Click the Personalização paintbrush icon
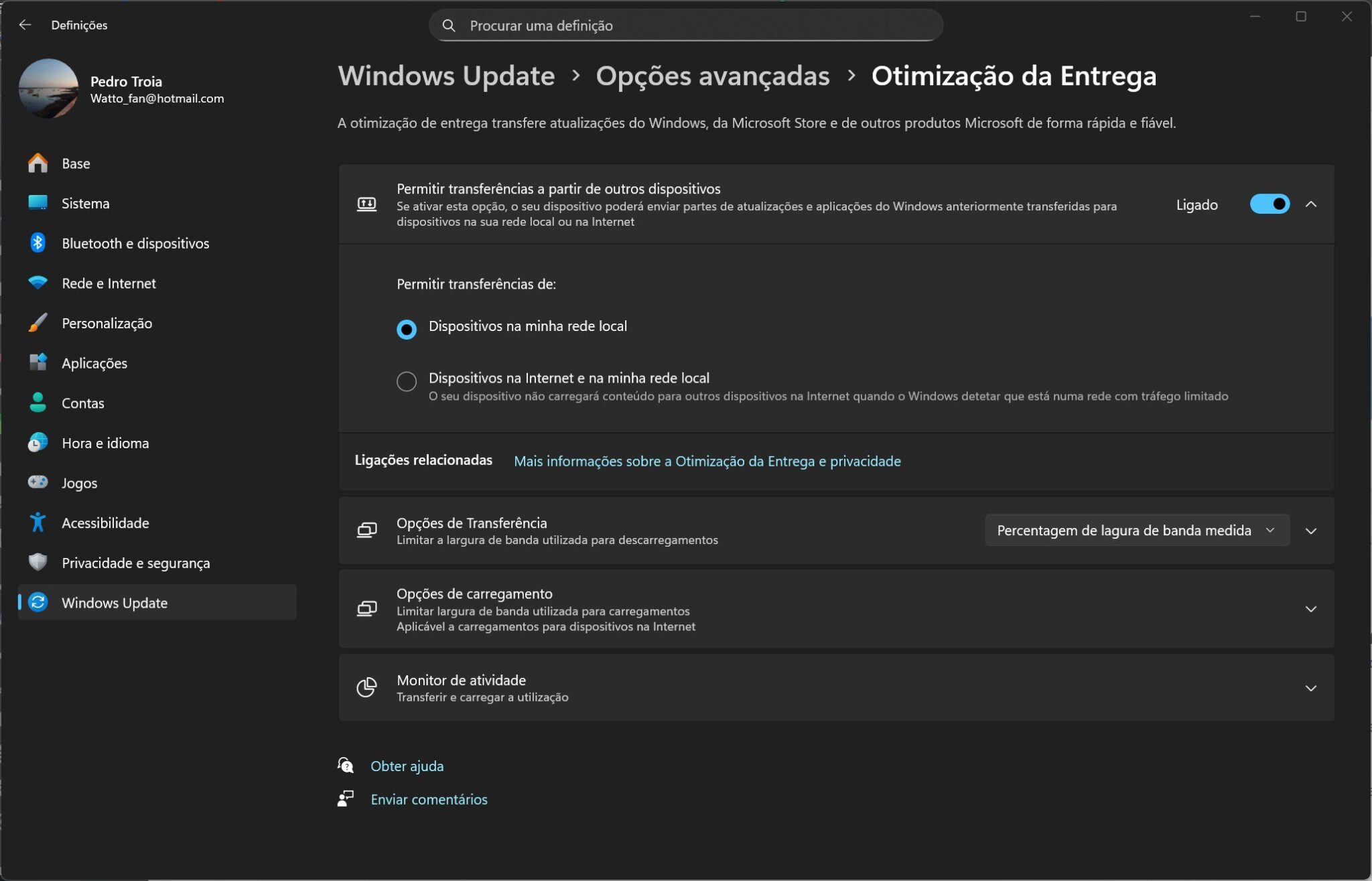Screen dimensions: 1372x881 pos(38,323)
